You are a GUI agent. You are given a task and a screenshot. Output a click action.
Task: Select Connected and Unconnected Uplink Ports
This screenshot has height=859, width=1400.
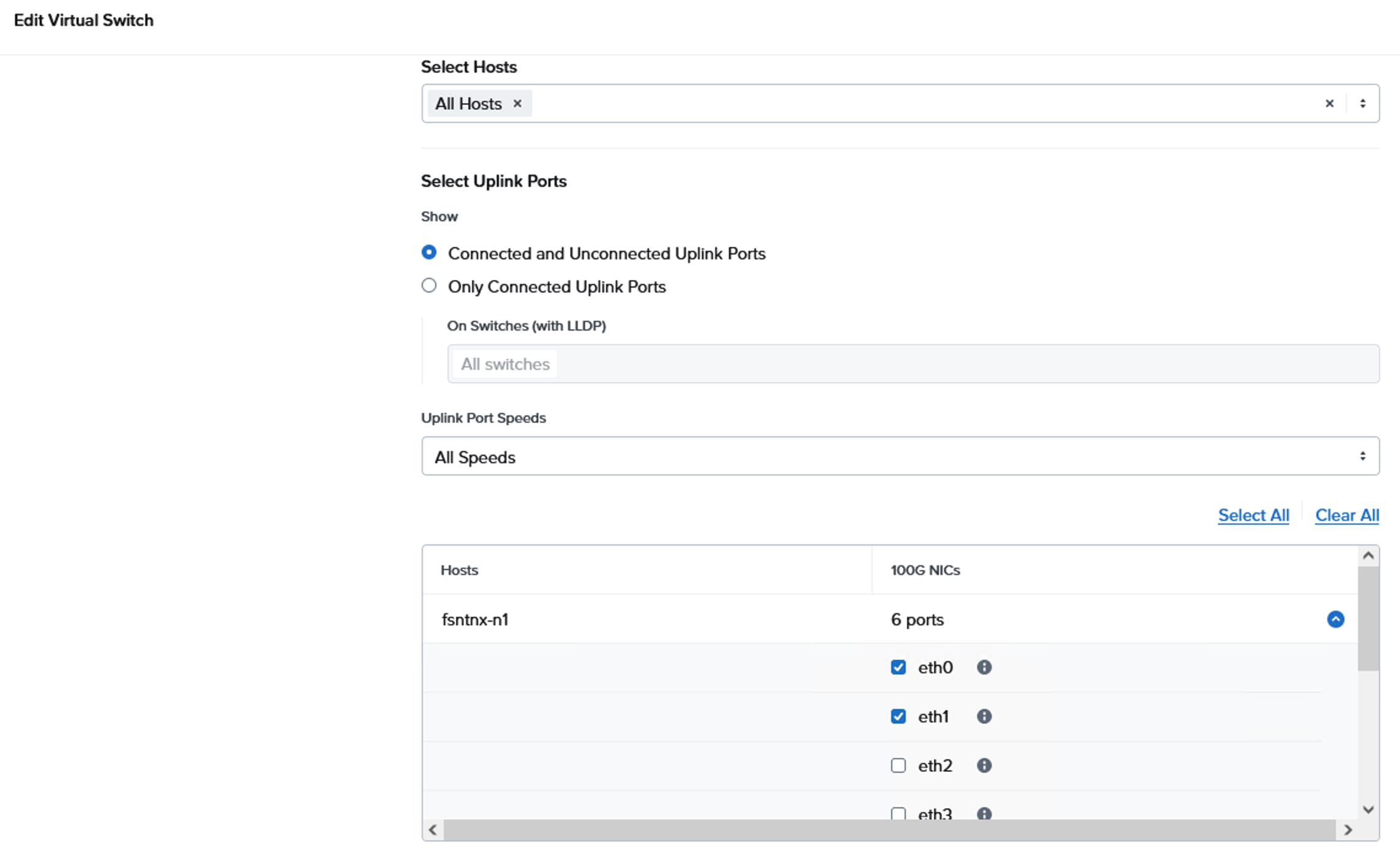tap(429, 253)
